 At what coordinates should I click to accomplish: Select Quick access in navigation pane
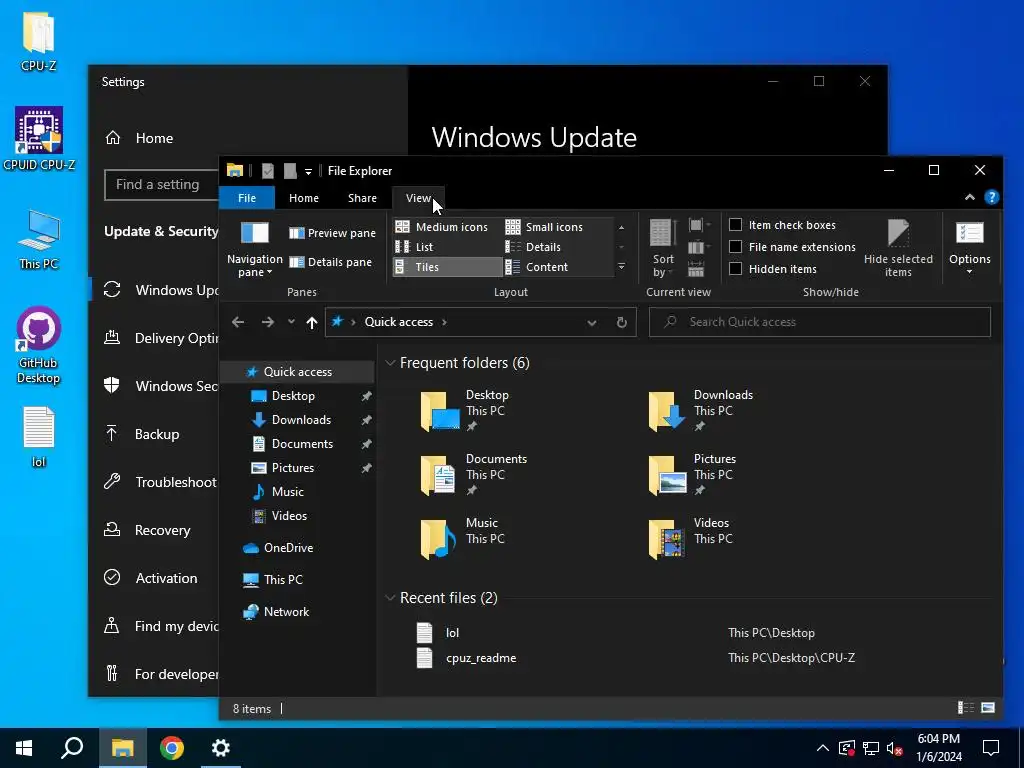(x=298, y=372)
